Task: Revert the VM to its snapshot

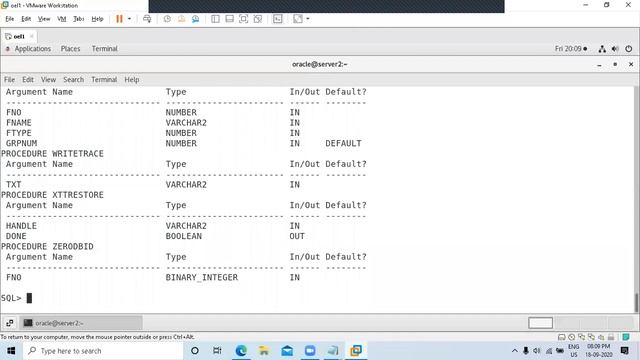Action: click(181, 19)
